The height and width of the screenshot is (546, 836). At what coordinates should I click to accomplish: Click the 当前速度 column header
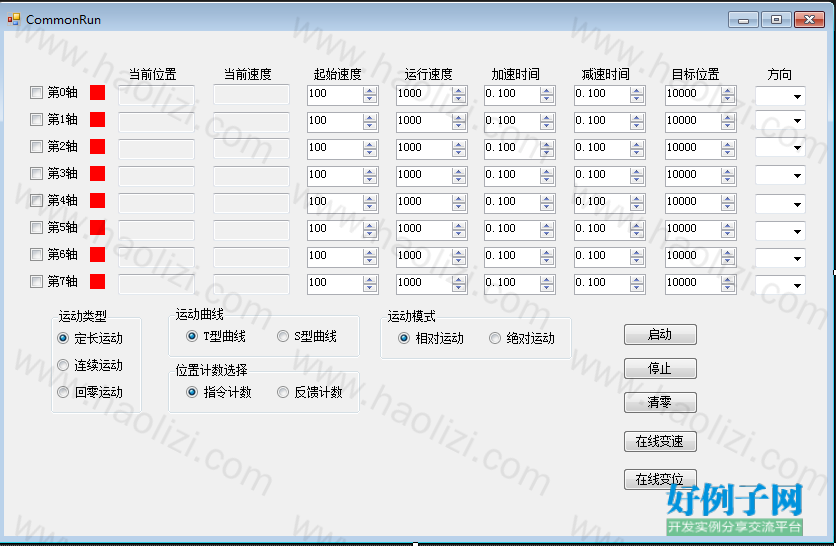247,74
